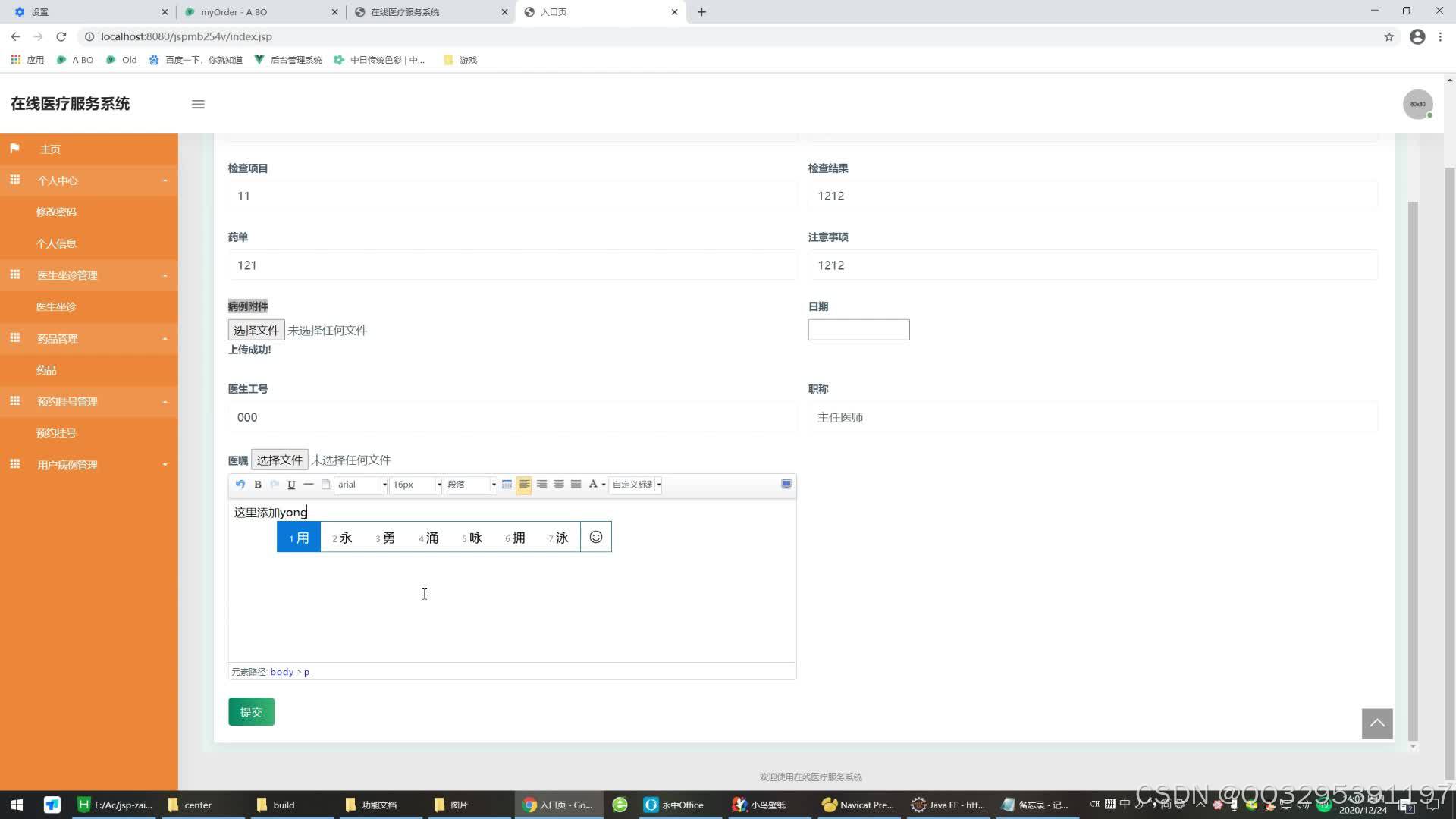Viewport: 1456px width, 819px height.
Task: Click the 注意事项 input field
Action: [x=1093, y=265]
